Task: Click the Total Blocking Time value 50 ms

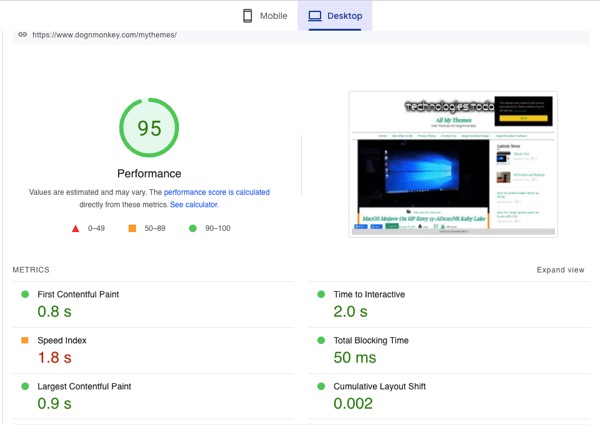Action: point(356,358)
